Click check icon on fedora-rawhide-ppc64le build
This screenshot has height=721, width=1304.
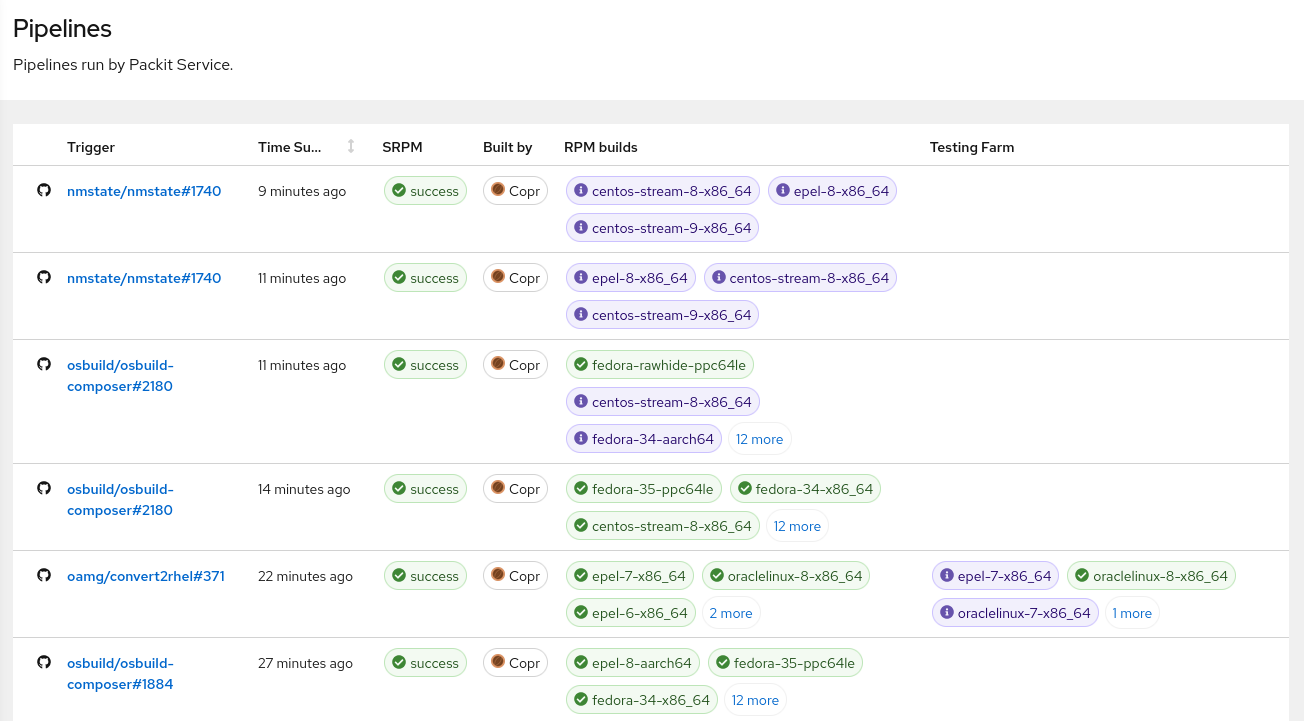(580, 365)
